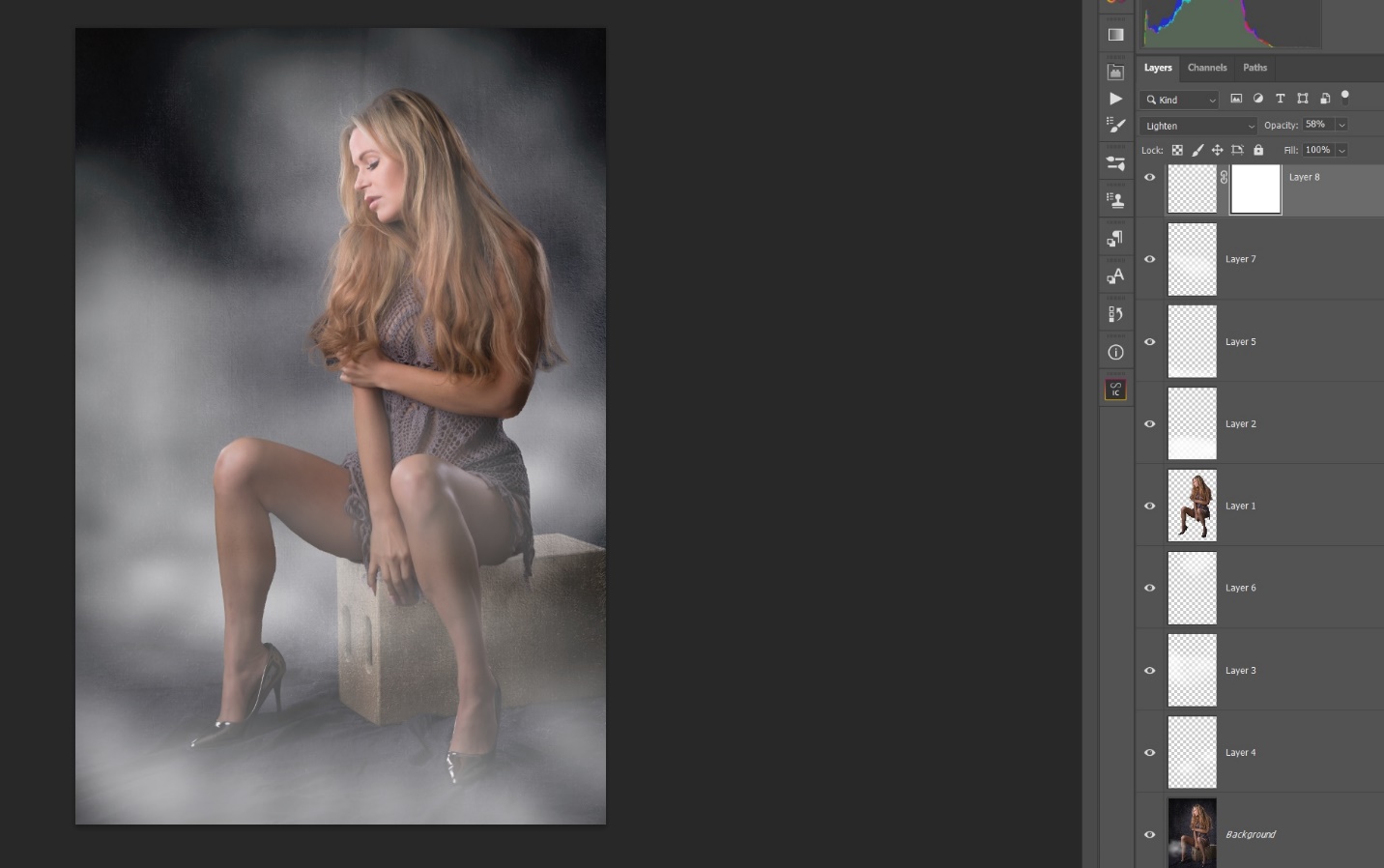Image resolution: width=1384 pixels, height=868 pixels.
Task: Toggle the layer filtering on/off switch
Action: [1345, 98]
